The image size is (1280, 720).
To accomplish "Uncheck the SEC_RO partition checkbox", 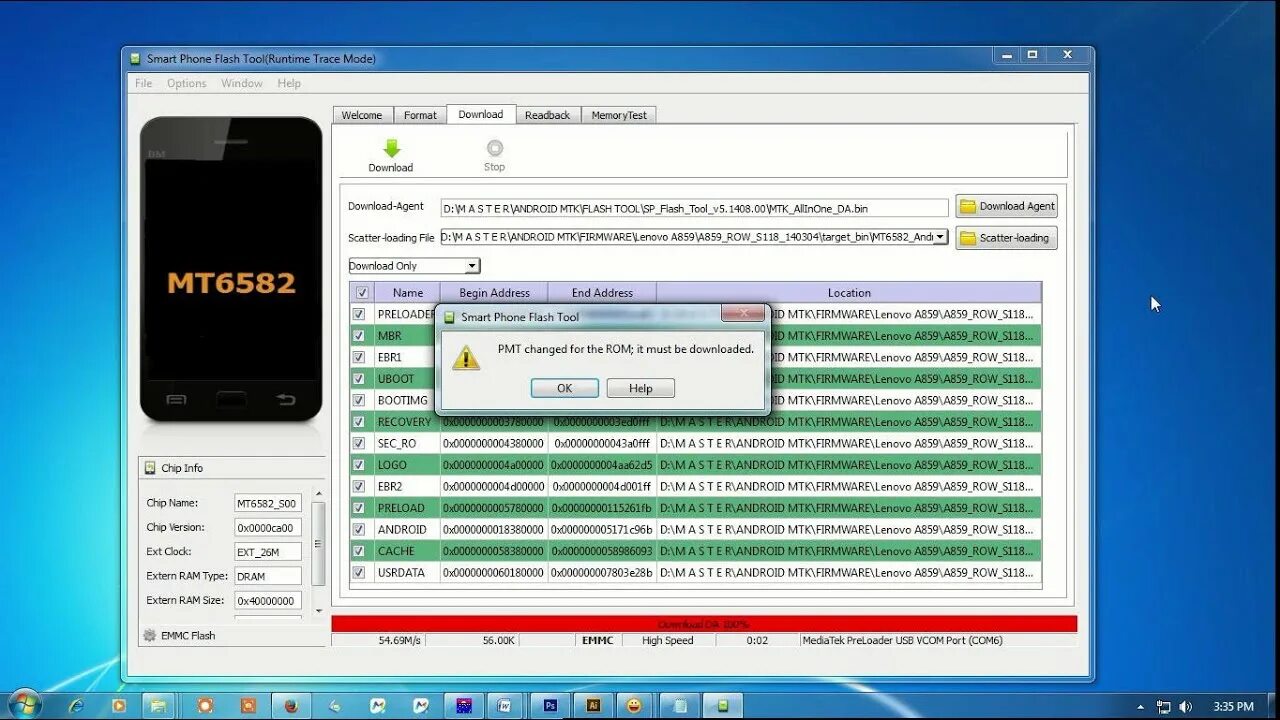I will coord(359,443).
